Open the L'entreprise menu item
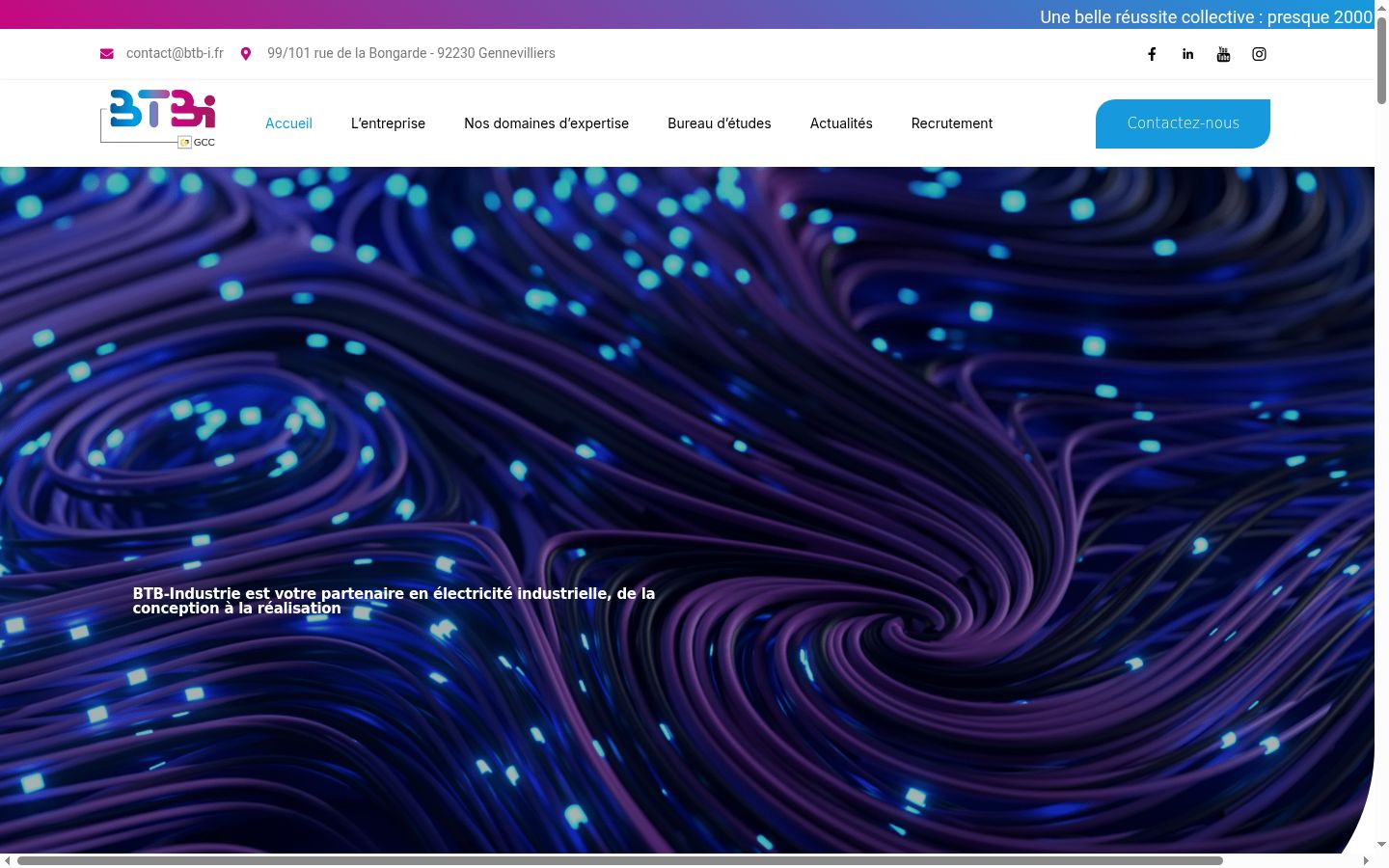Image resolution: width=1389 pixels, height=868 pixels. point(388,123)
